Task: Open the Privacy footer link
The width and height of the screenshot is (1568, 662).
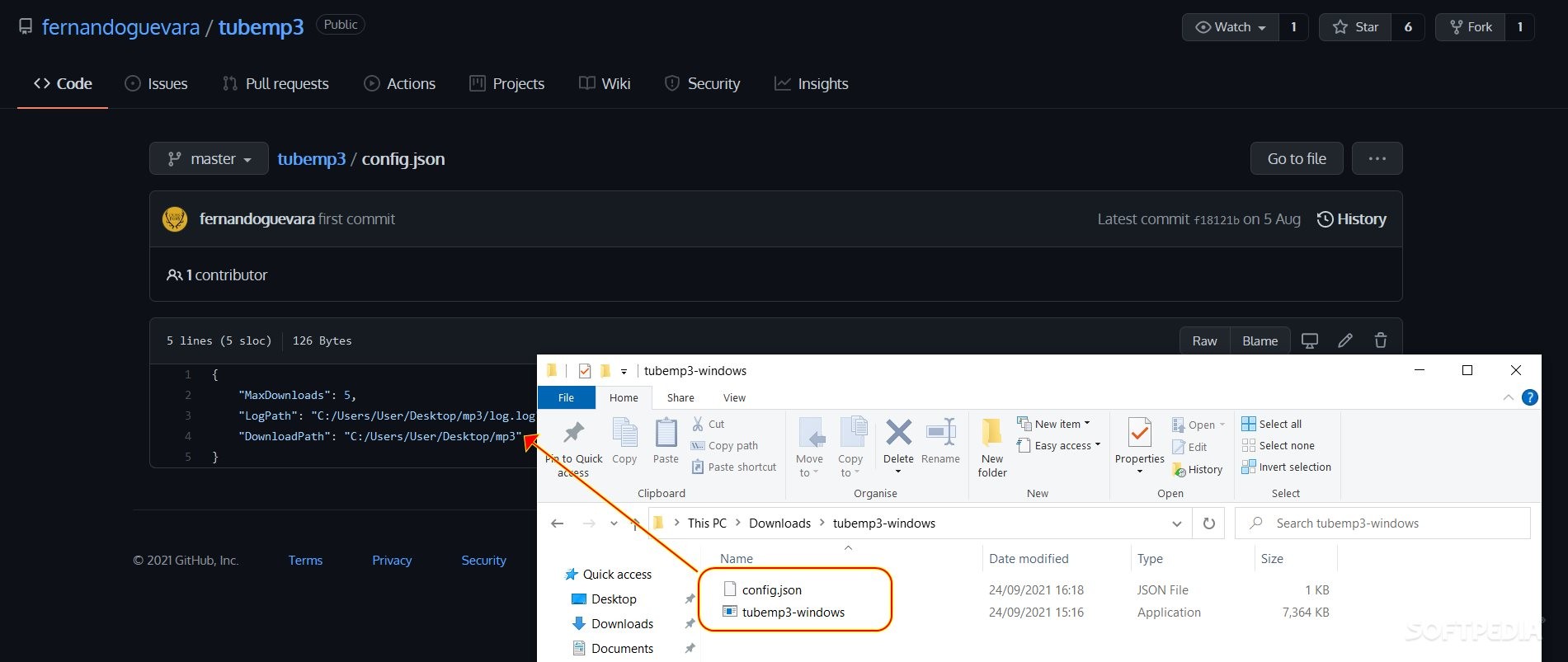Action: point(392,560)
